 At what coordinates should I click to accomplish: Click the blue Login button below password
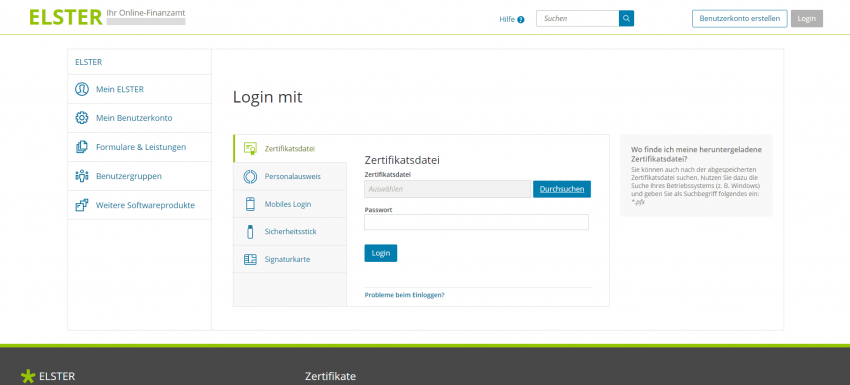click(381, 253)
